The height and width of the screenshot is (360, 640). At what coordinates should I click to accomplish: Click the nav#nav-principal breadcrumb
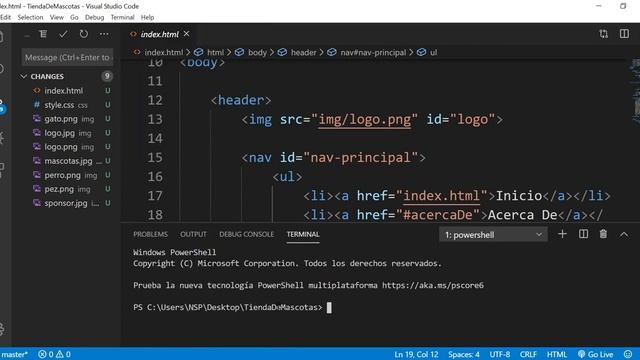tap(373, 52)
